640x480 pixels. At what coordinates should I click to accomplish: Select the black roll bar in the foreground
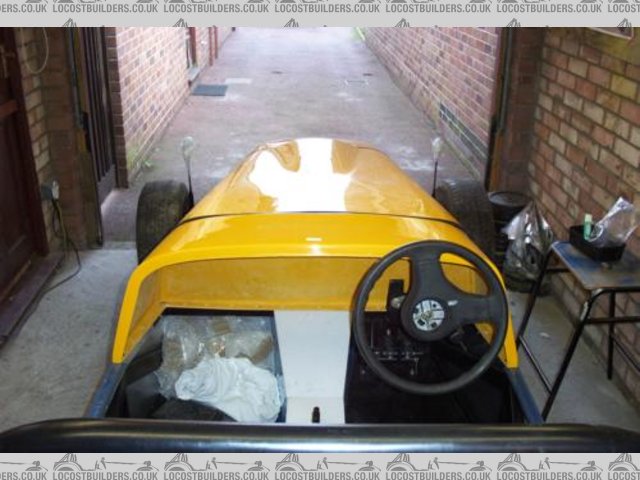click(320, 437)
